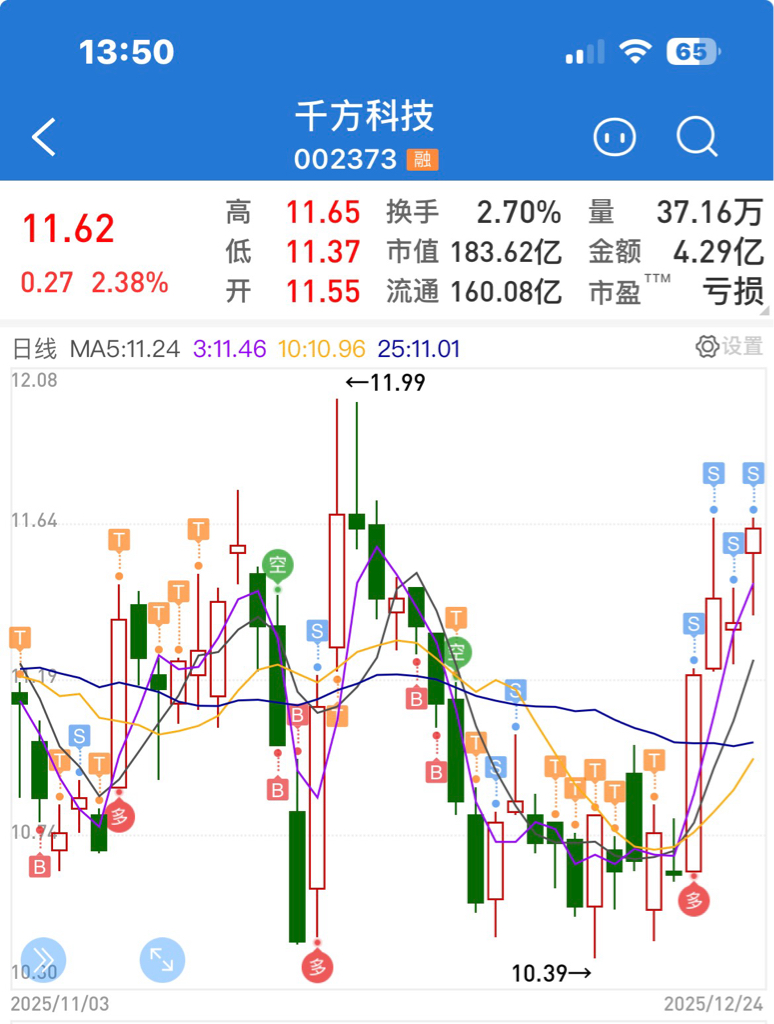Tap the end date 2025/12/24
Screen dimensions: 774x1024
pos(714,1004)
